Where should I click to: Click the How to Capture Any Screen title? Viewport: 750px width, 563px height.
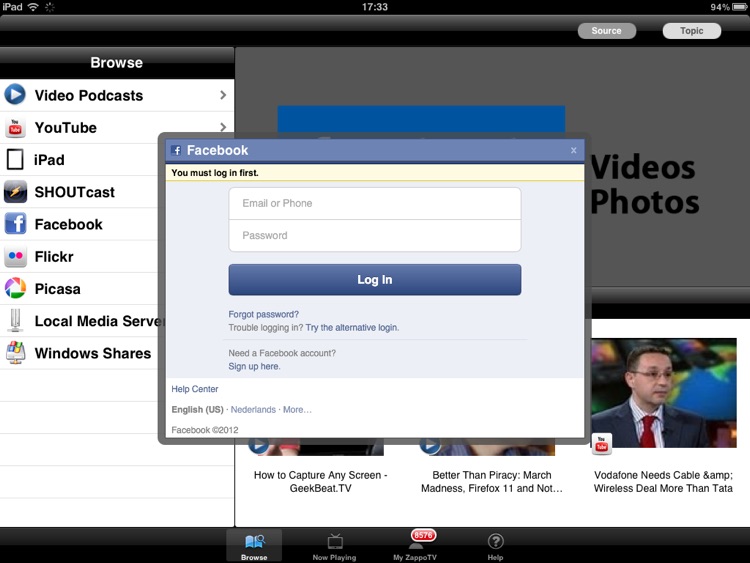pyautogui.click(x=320, y=481)
